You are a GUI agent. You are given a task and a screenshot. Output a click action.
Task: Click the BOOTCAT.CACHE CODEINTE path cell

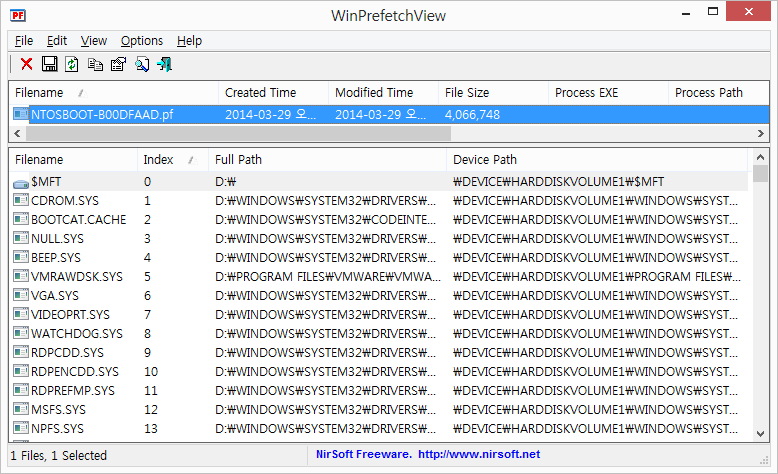[x=325, y=219]
